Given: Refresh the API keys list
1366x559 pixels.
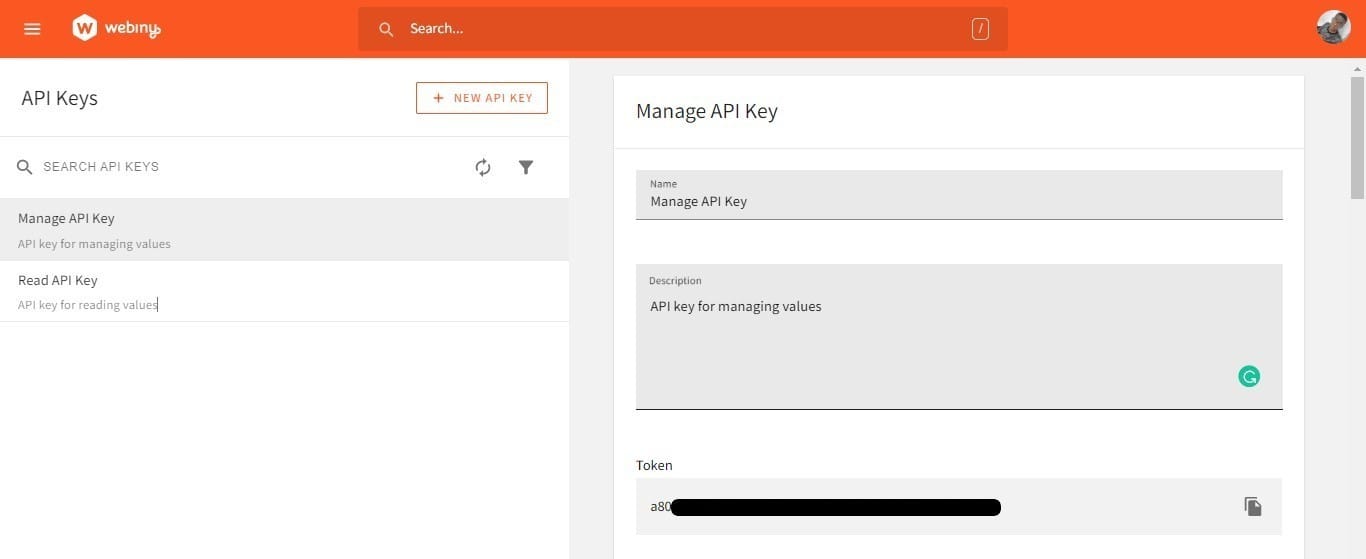Looking at the screenshot, I should [483, 167].
